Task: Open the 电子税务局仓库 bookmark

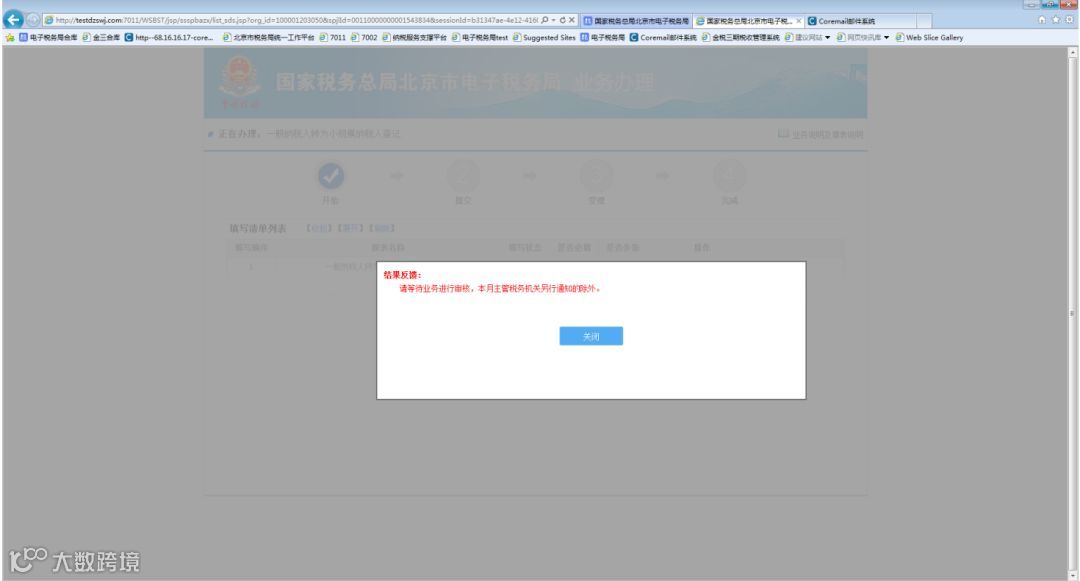Action: [x=48, y=38]
